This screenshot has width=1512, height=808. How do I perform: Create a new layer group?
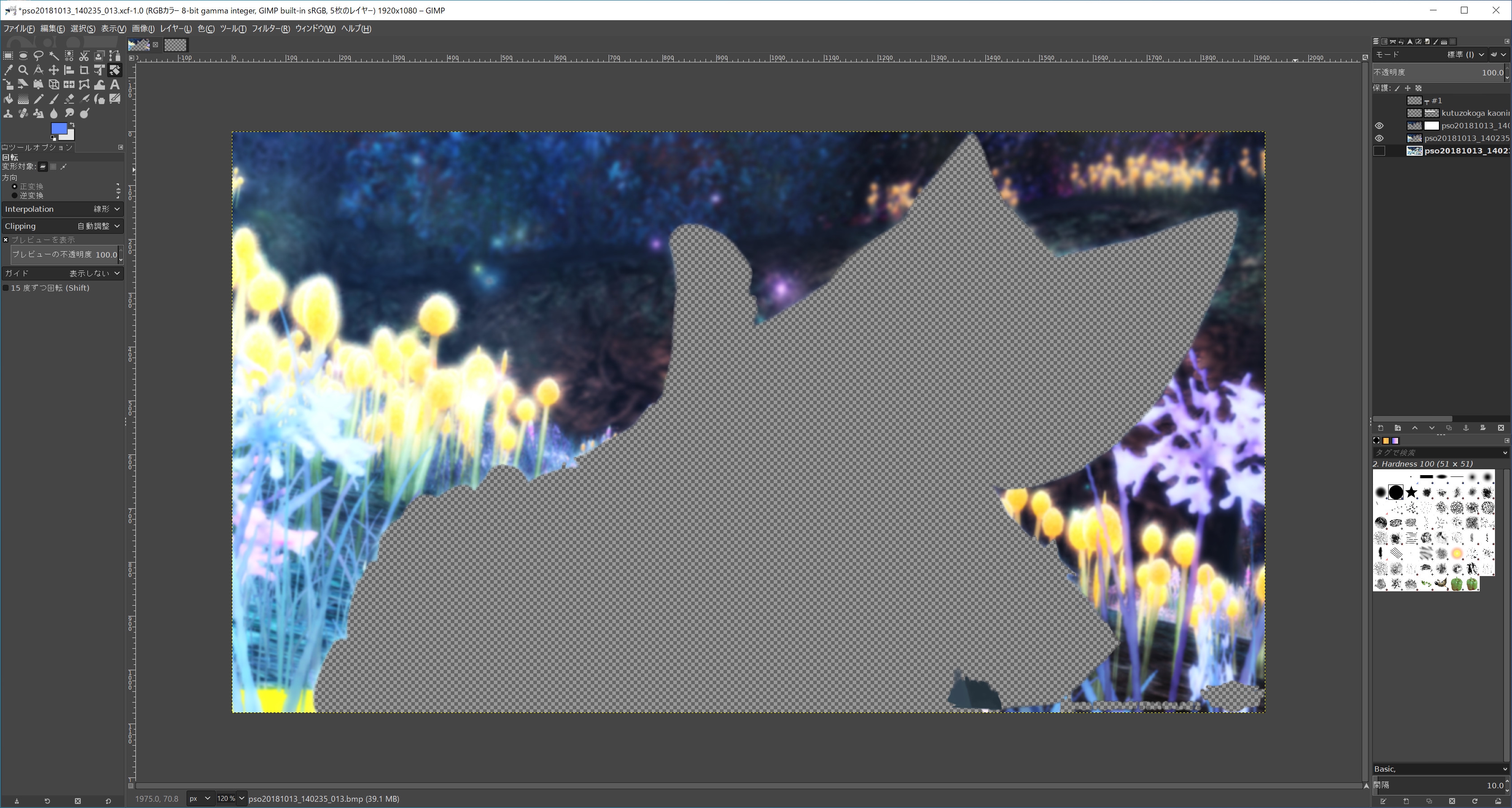[x=1398, y=428]
